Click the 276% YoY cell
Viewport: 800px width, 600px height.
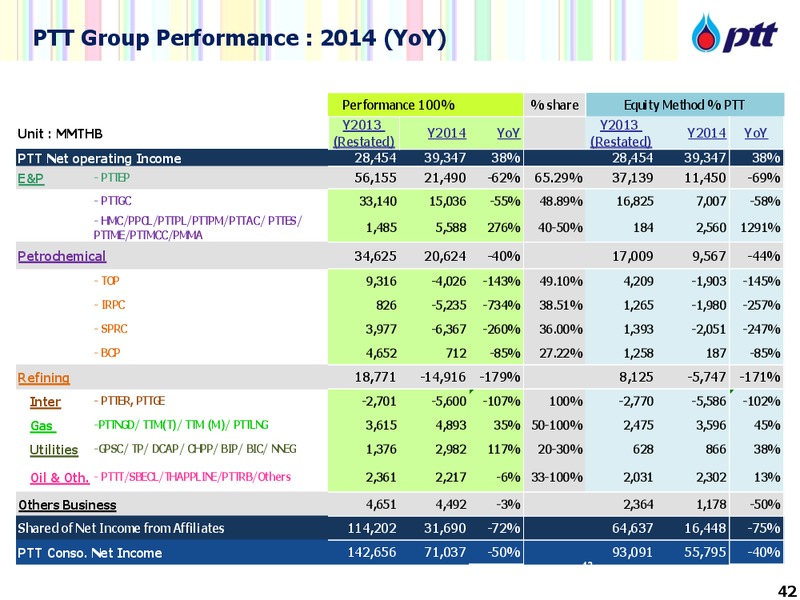click(x=504, y=228)
